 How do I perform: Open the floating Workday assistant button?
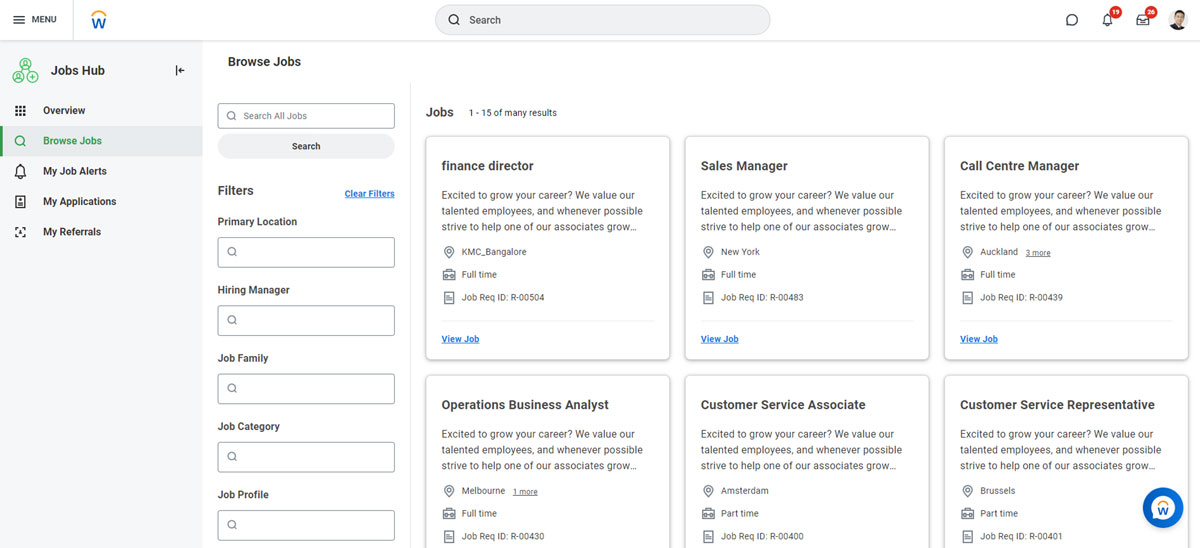(1162, 508)
